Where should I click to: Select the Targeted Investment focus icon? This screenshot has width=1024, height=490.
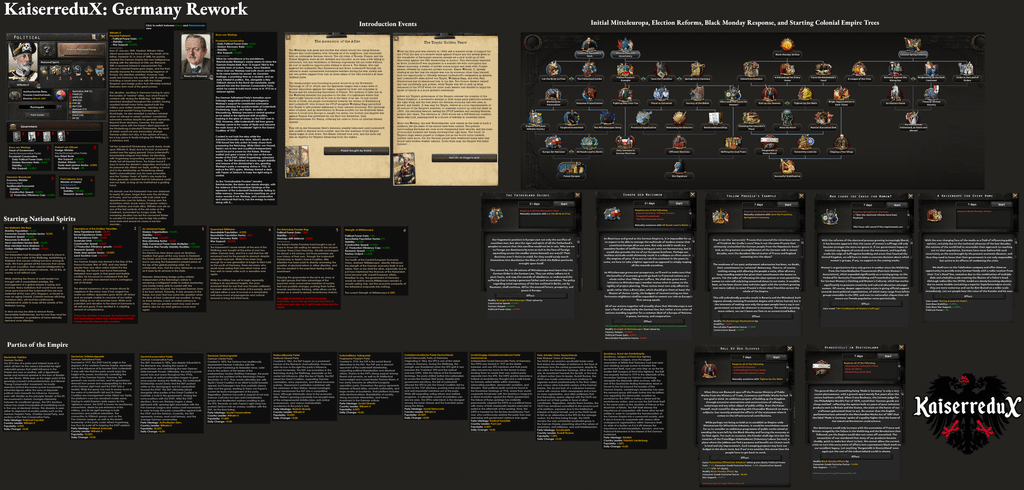coord(571,118)
